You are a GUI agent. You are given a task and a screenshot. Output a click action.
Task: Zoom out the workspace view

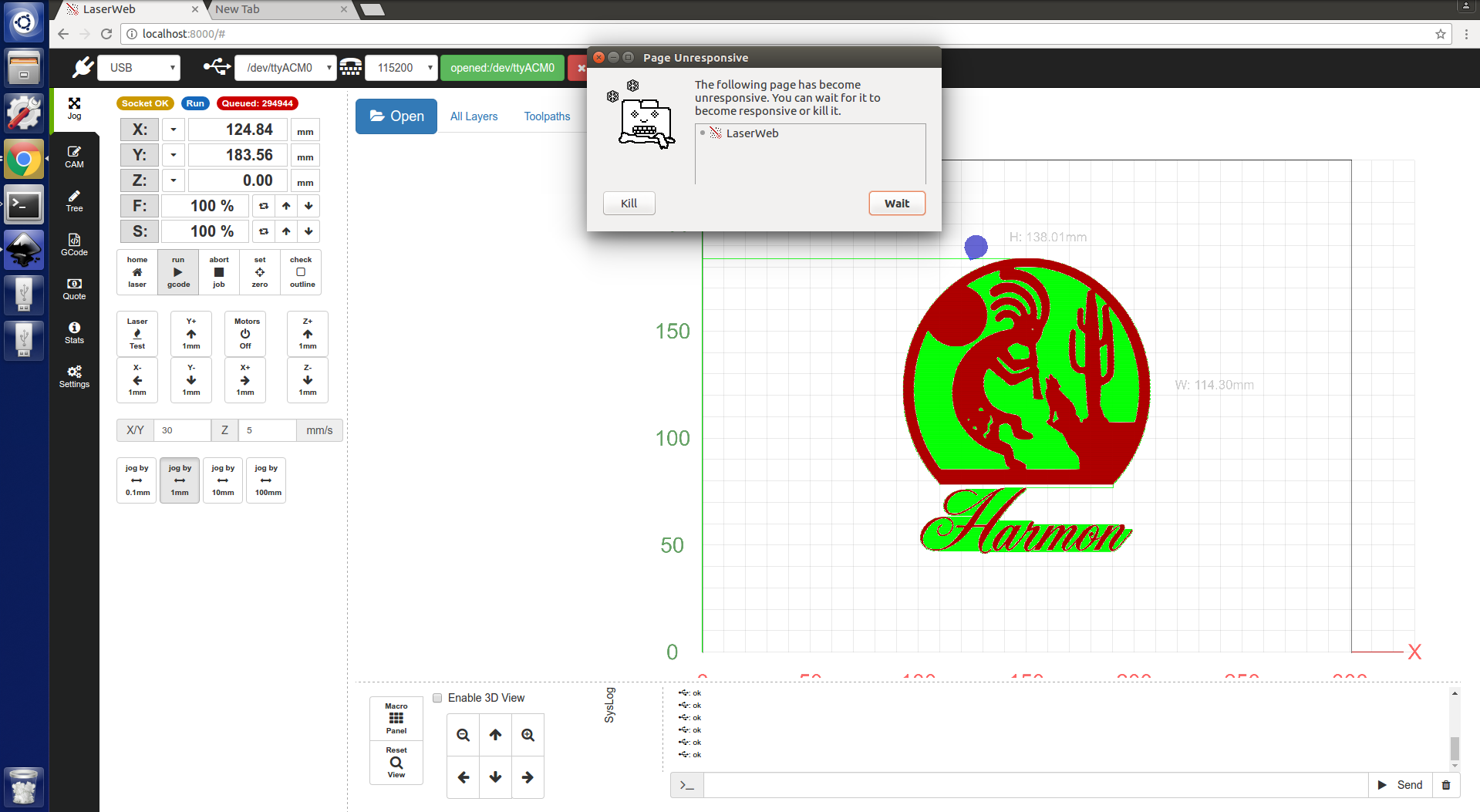(463, 735)
